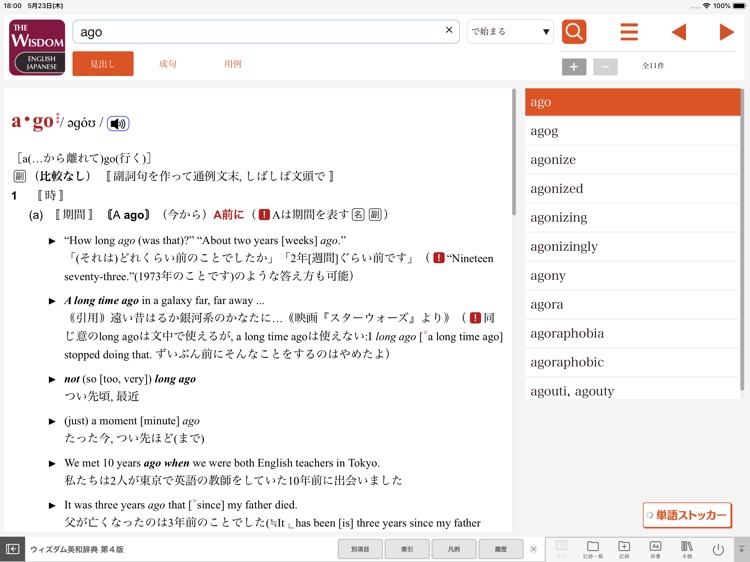Go forward with the right arrow icon
750x562 pixels.
coord(726,32)
